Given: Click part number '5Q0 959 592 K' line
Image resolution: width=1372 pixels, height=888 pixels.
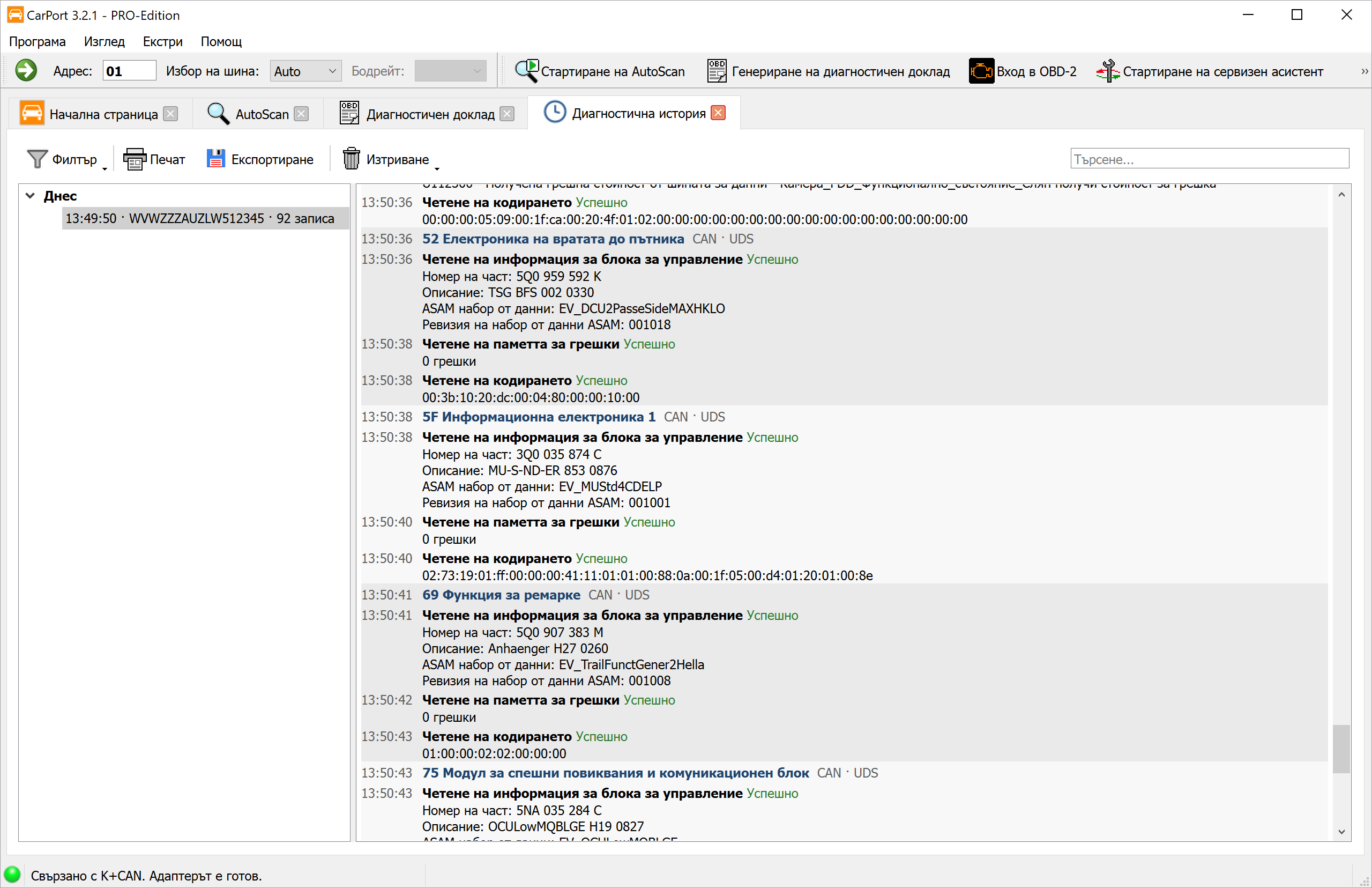Looking at the screenshot, I should pos(512,276).
